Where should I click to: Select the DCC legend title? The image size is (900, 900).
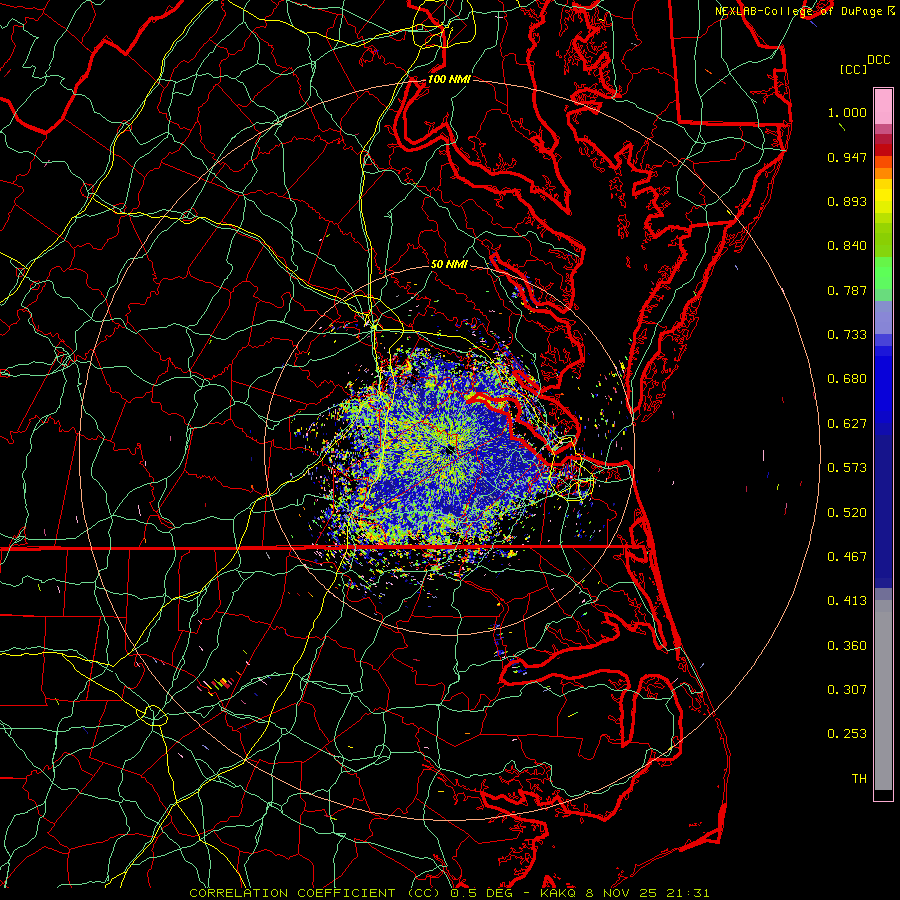click(x=878, y=60)
